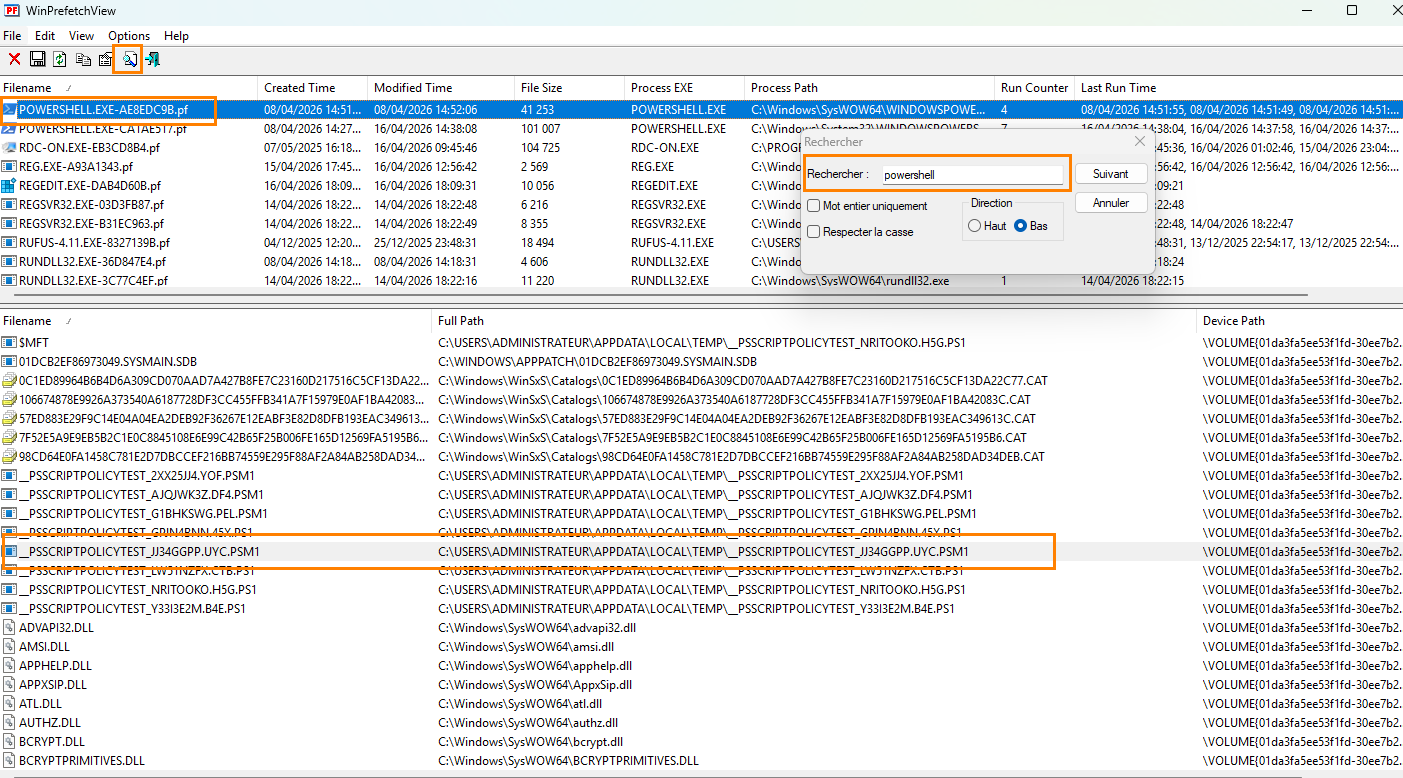Image resolution: width=1403 pixels, height=778 pixels.
Task: Select RUNDLL32.EXE-3C77C4EF.pf row
Action: click(x=701, y=281)
